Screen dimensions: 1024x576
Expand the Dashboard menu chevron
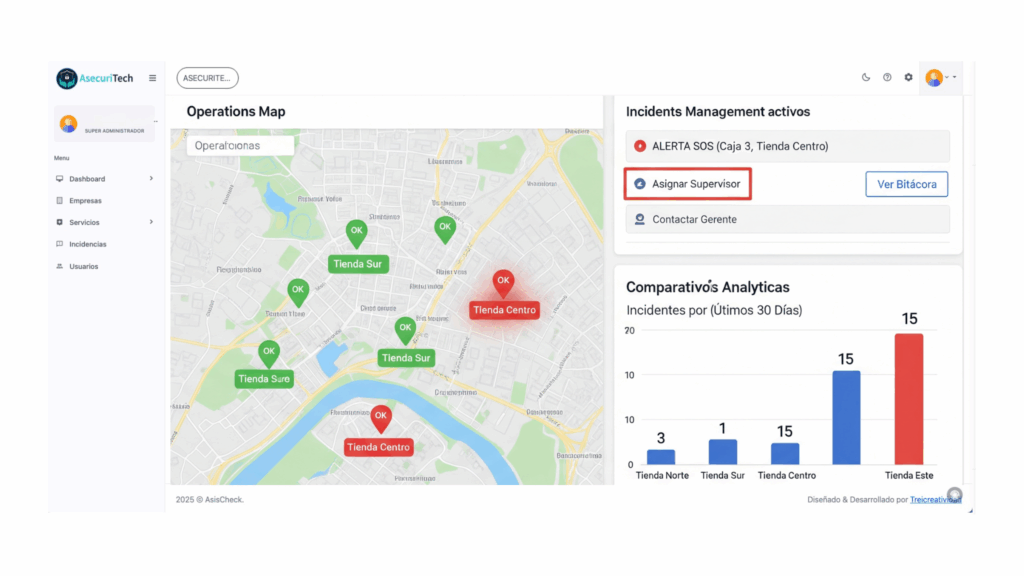tap(151, 179)
